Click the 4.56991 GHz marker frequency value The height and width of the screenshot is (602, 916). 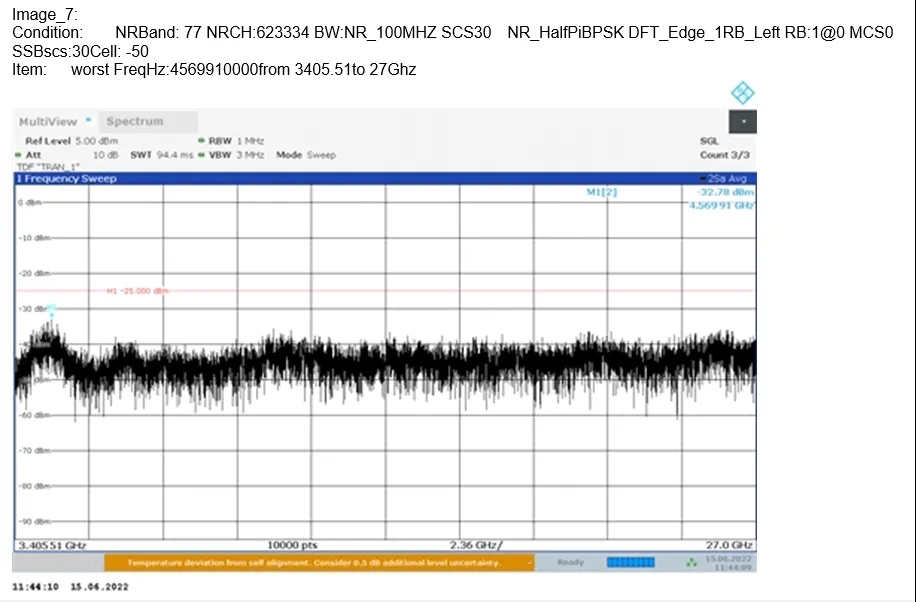pos(721,205)
